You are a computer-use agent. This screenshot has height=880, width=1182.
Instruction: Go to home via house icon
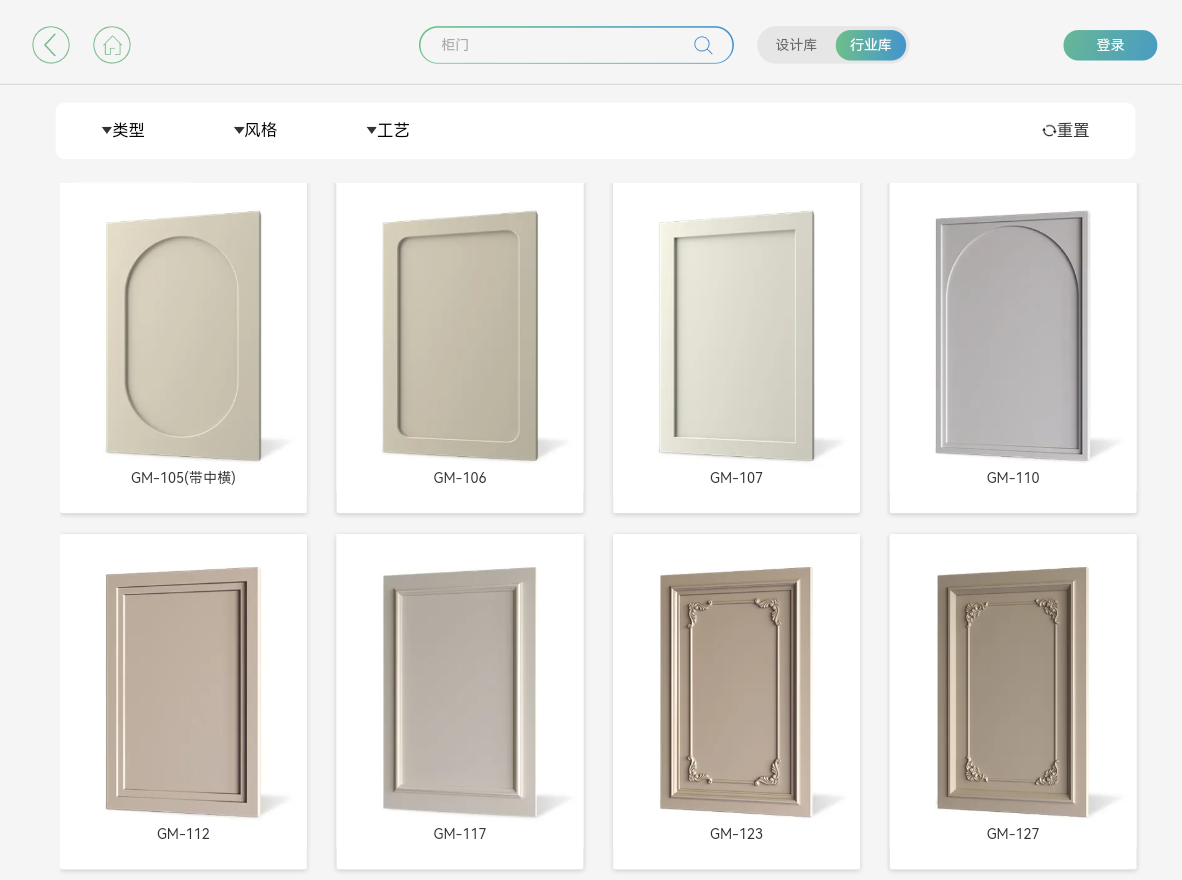[112, 45]
